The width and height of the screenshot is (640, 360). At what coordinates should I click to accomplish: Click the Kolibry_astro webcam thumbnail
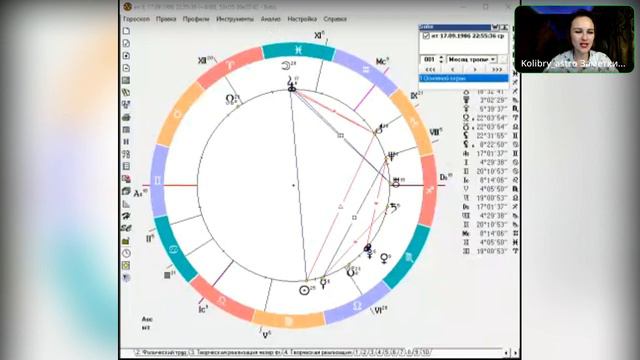[x=574, y=39]
